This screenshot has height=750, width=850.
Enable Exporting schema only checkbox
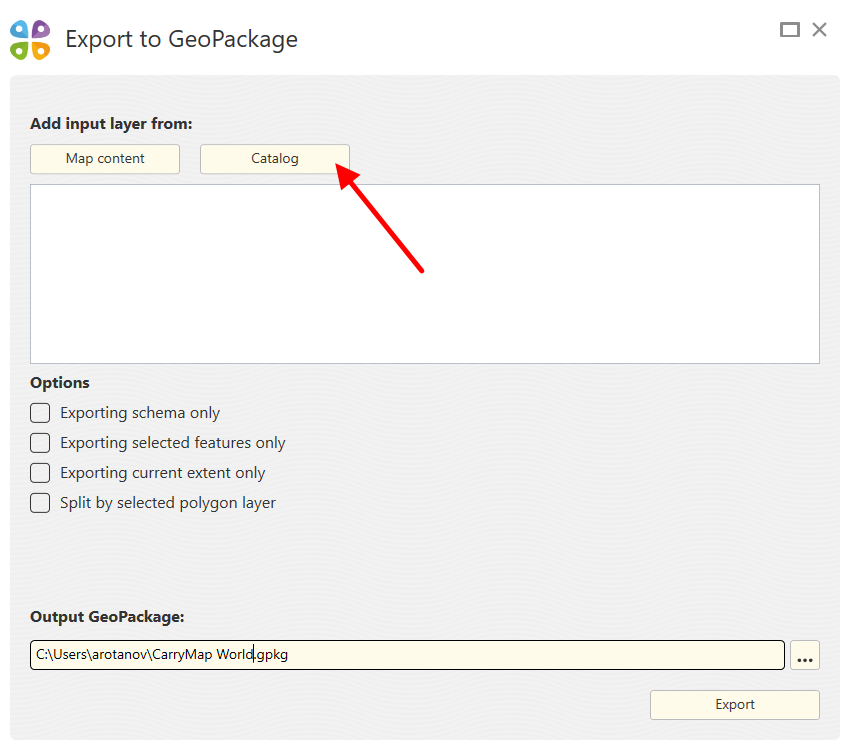coord(40,413)
